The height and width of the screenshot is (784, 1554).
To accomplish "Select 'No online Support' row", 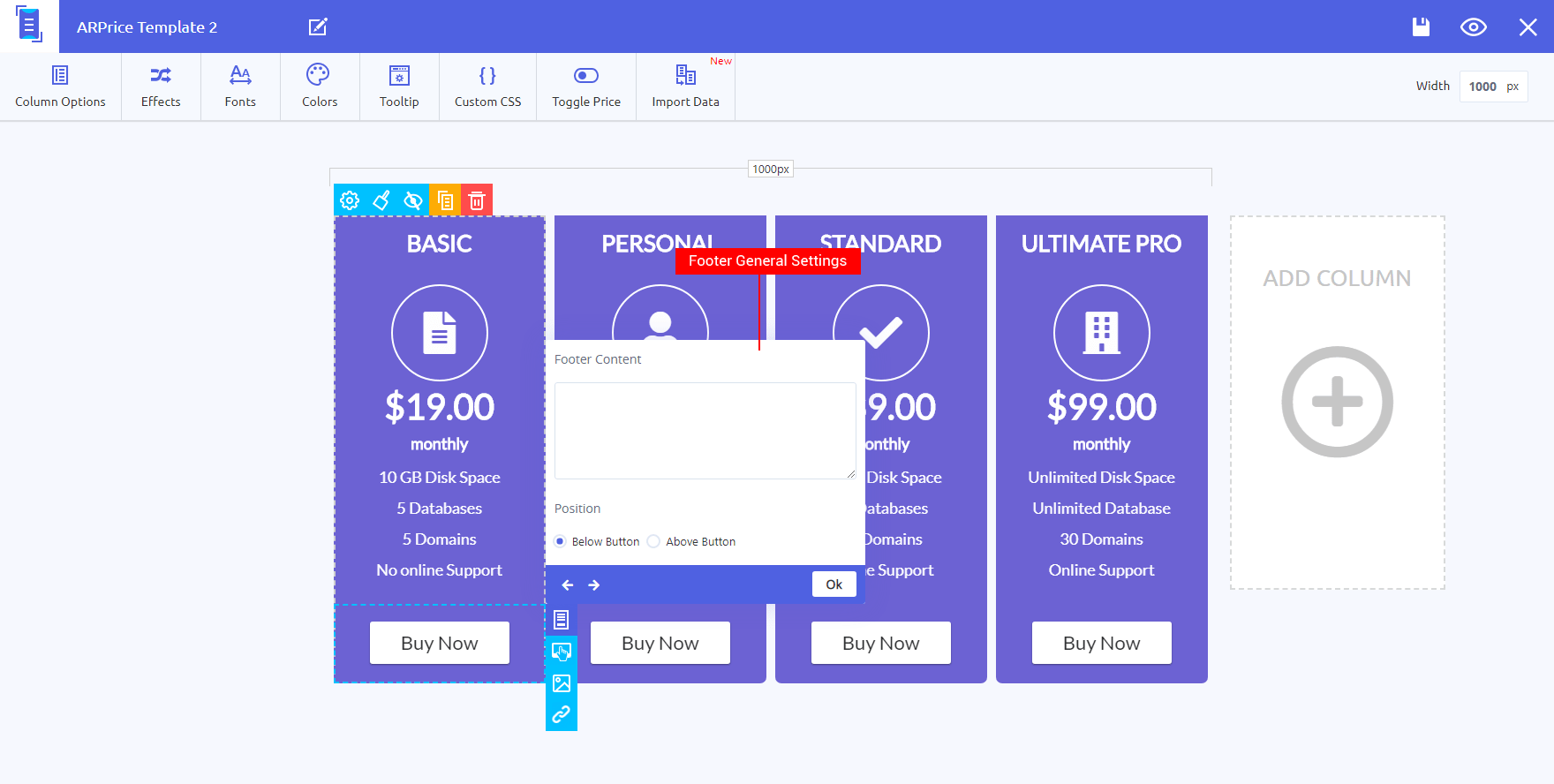I will pyautogui.click(x=440, y=570).
